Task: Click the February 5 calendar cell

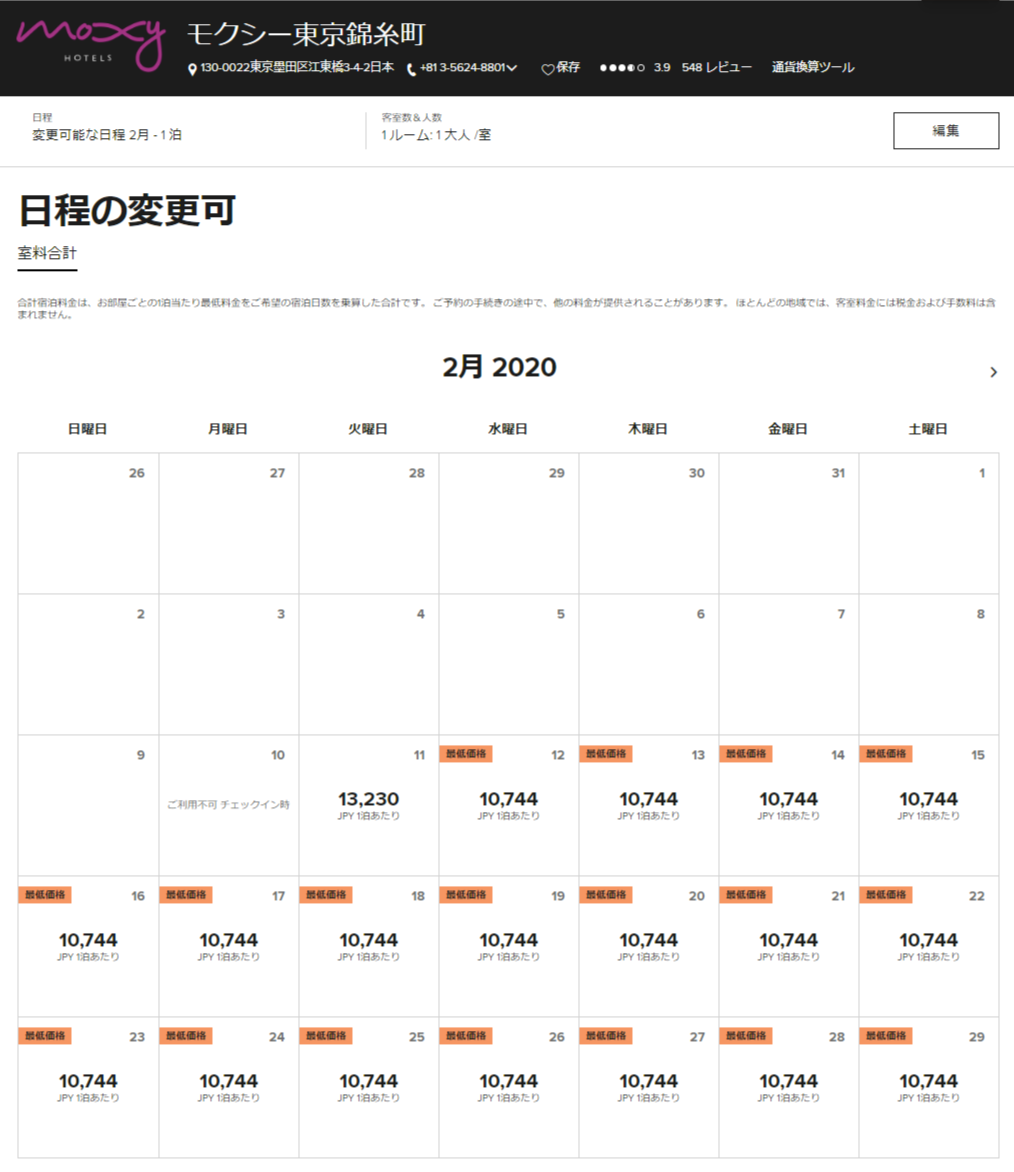Action: click(508, 664)
